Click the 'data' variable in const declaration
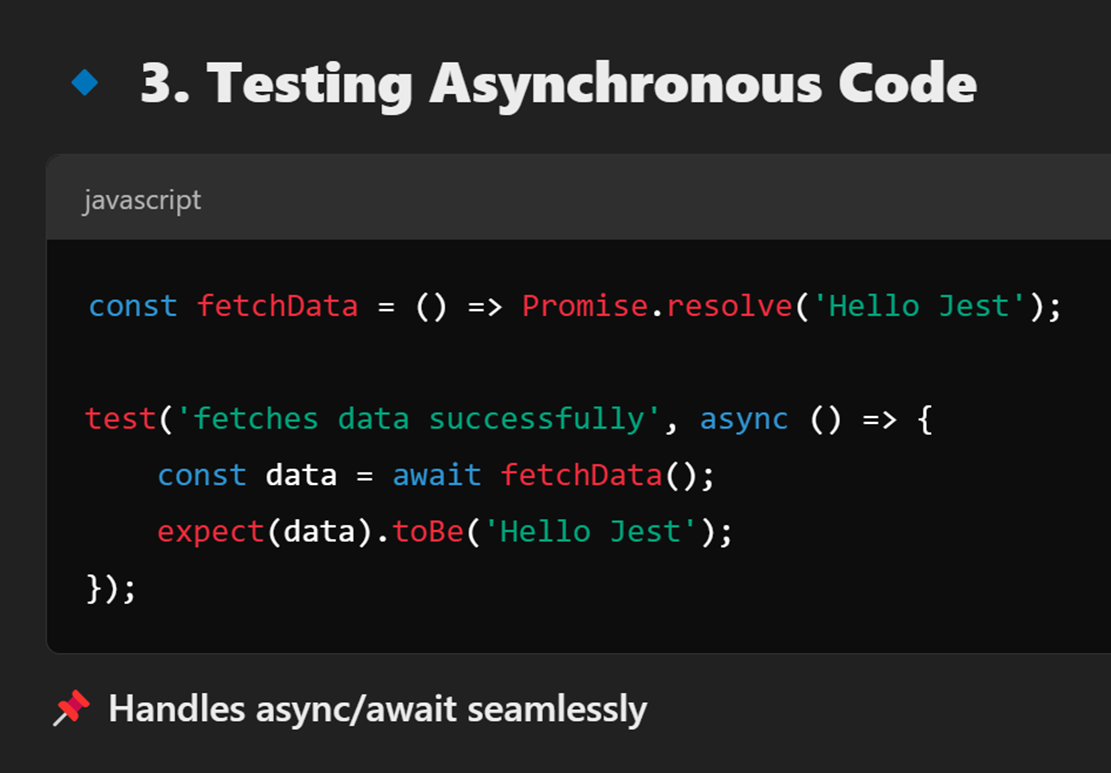This screenshot has height=773, width=1111. tap(301, 475)
